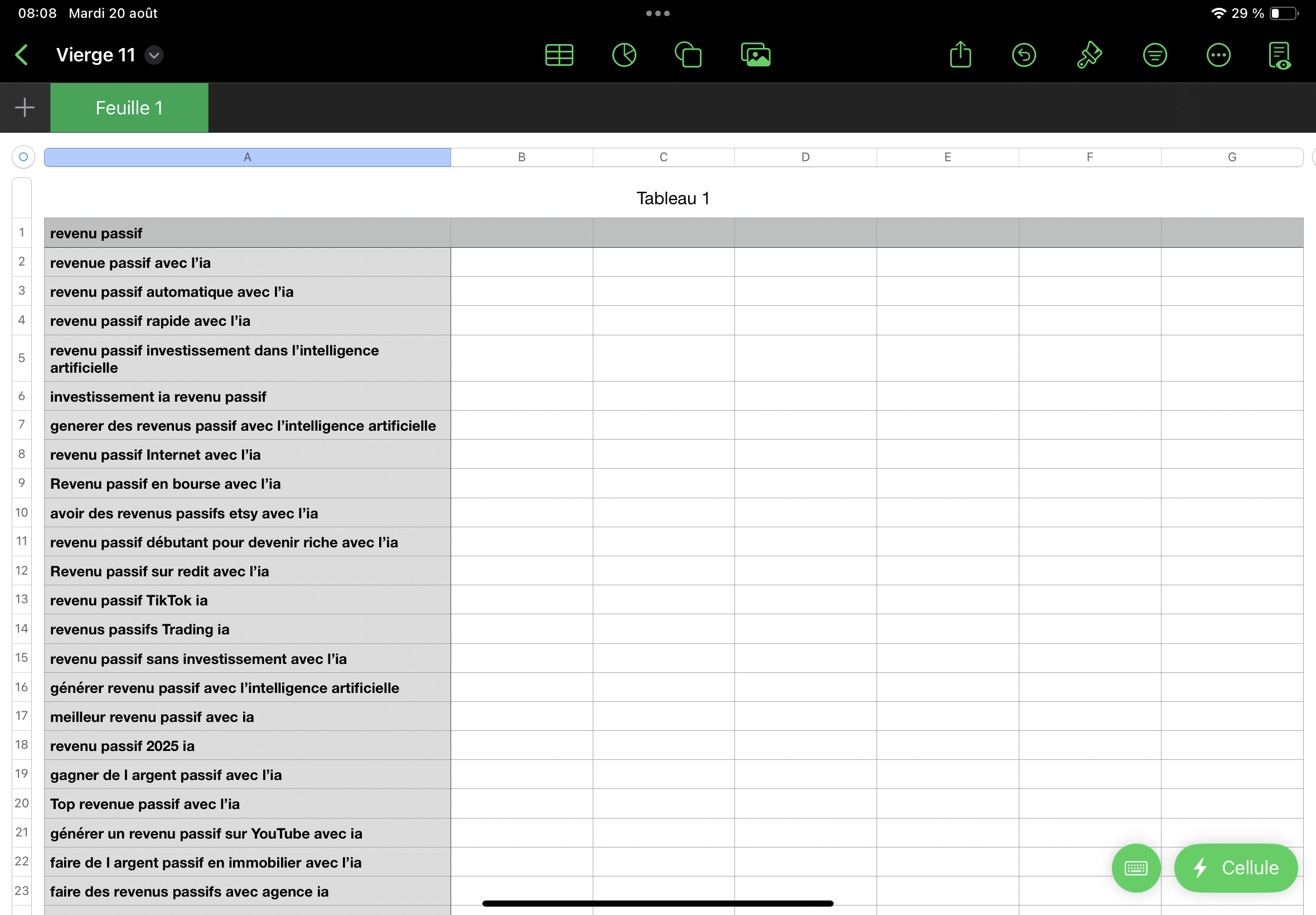
Task: Open the Format paintbrush panel
Action: click(x=1088, y=55)
